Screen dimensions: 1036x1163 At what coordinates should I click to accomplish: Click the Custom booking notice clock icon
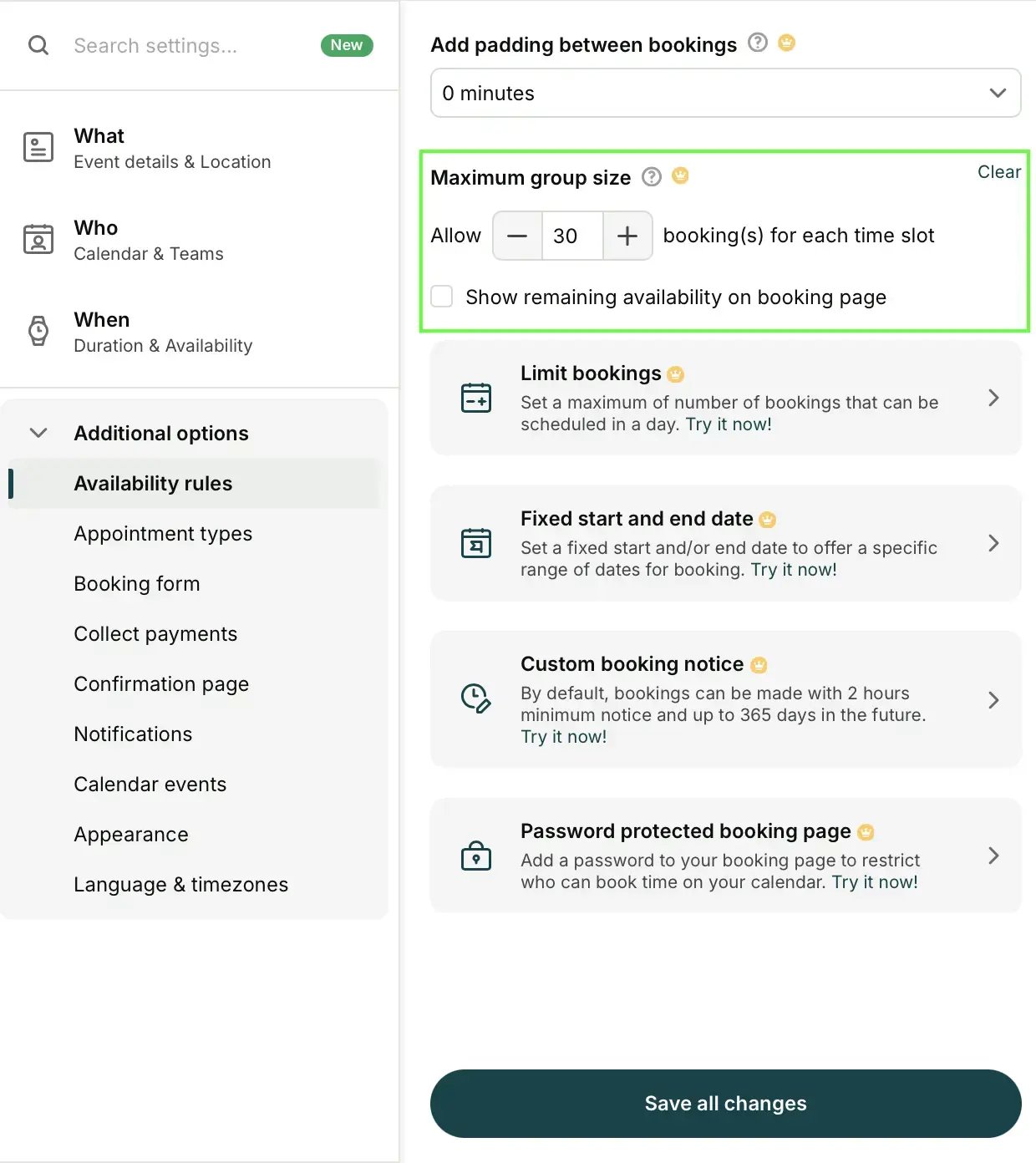pyautogui.click(x=476, y=698)
